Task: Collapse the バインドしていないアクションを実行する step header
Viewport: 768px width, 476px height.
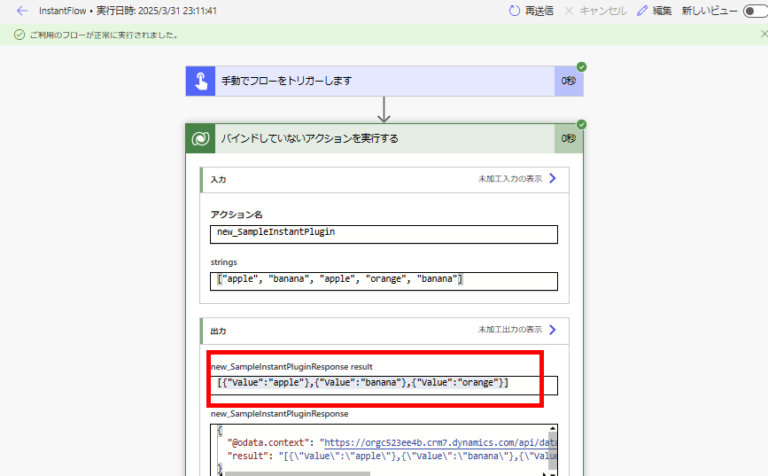Action: click(380, 138)
